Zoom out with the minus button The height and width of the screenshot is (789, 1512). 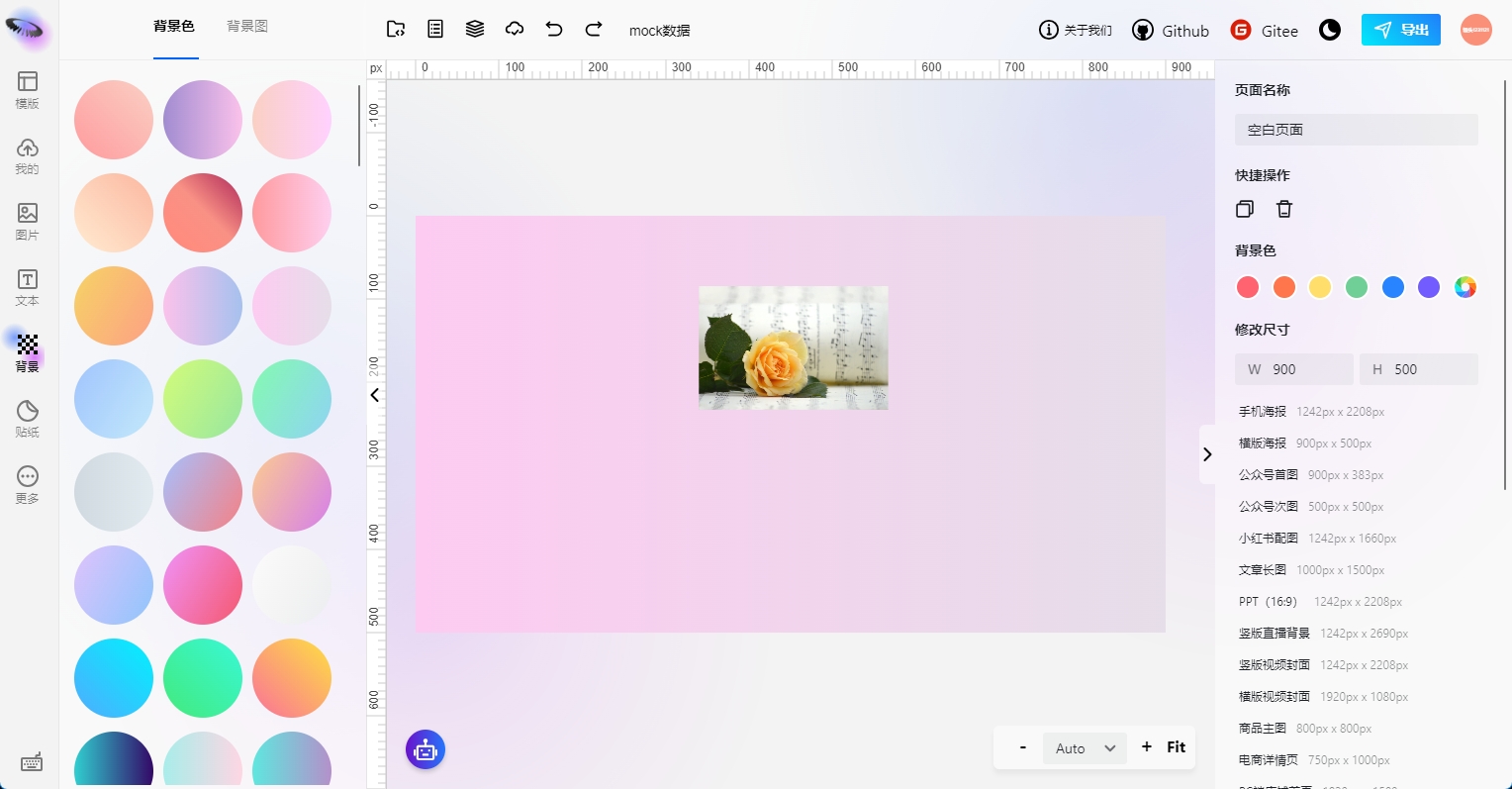click(1022, 747)
